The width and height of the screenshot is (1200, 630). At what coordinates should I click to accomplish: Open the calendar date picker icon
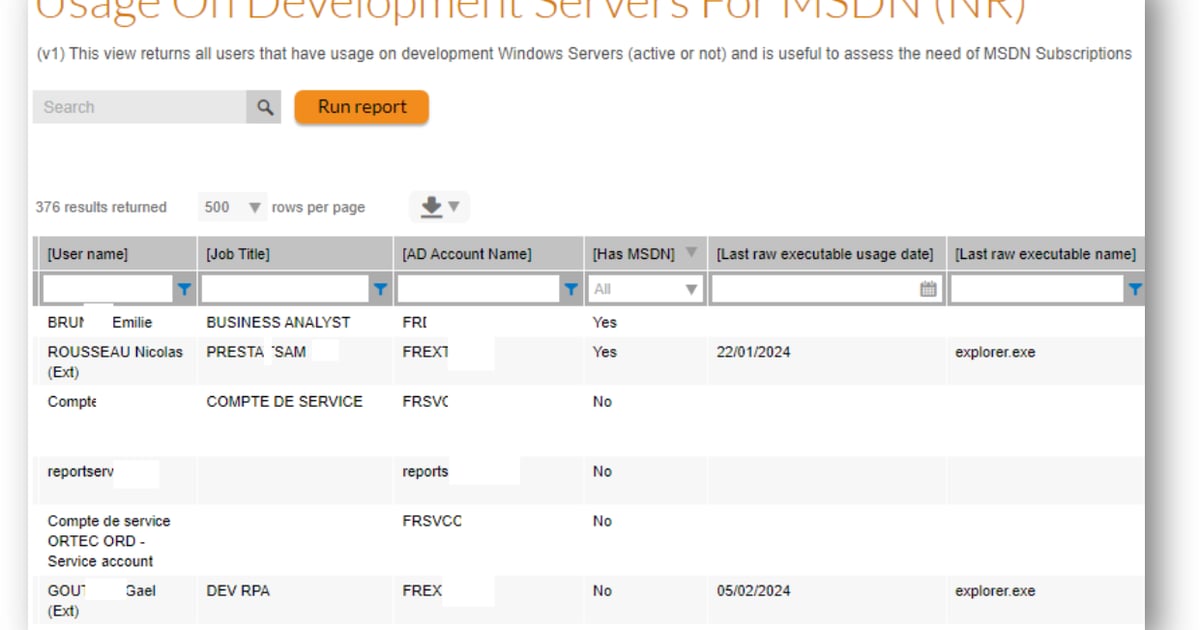tap(927, 288)
